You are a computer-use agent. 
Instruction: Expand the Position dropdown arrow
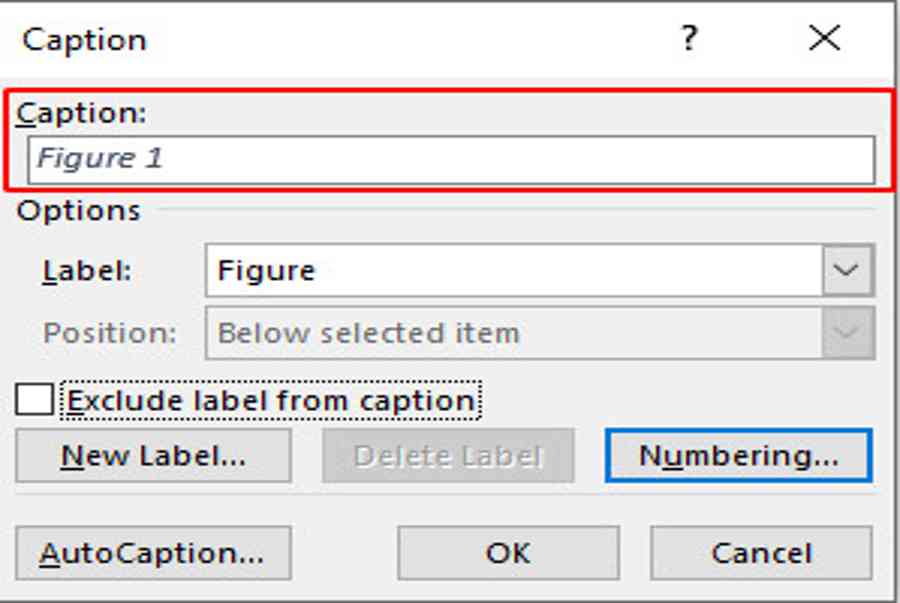click(848, 333)
